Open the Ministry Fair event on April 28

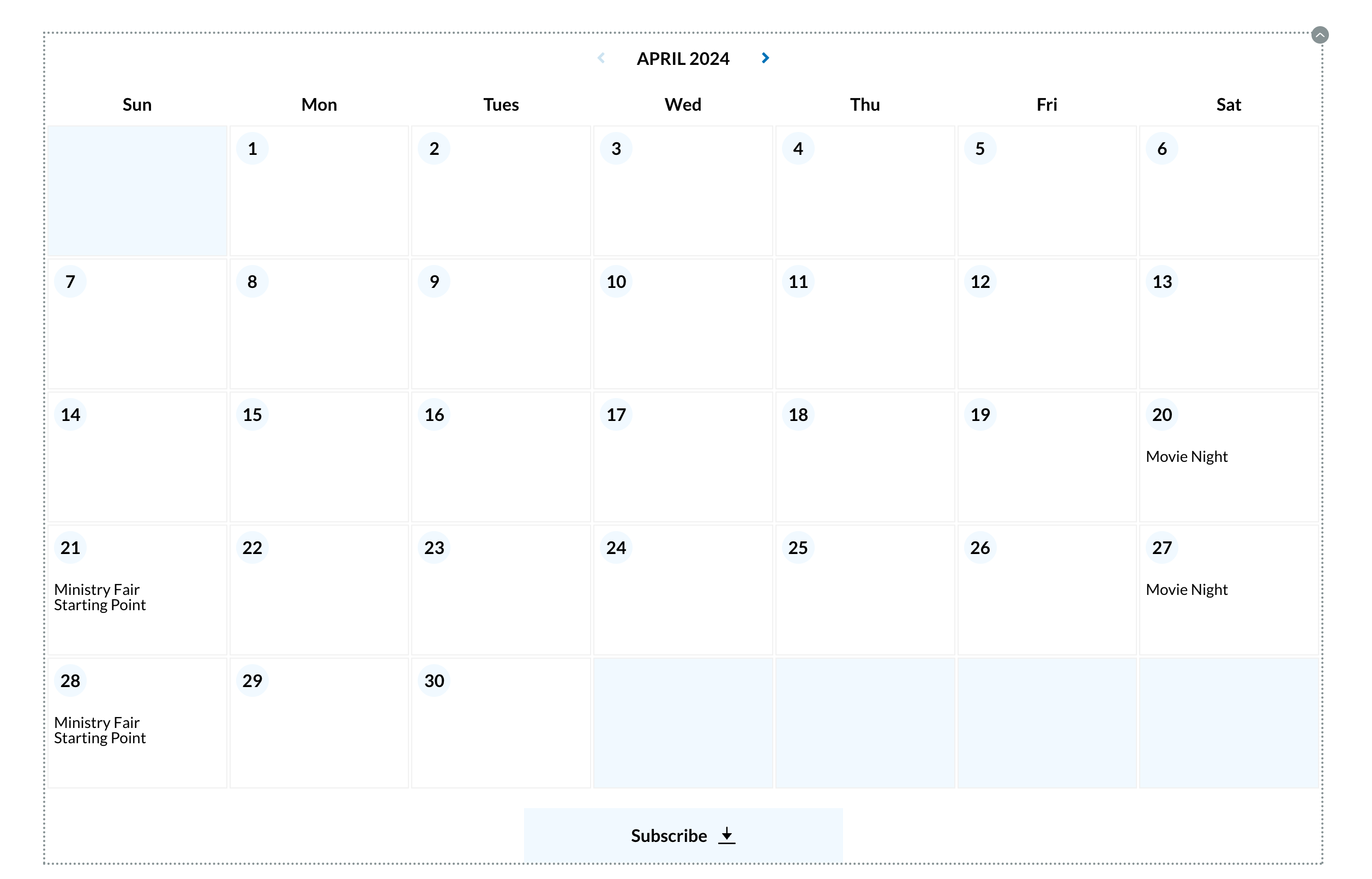97,722
